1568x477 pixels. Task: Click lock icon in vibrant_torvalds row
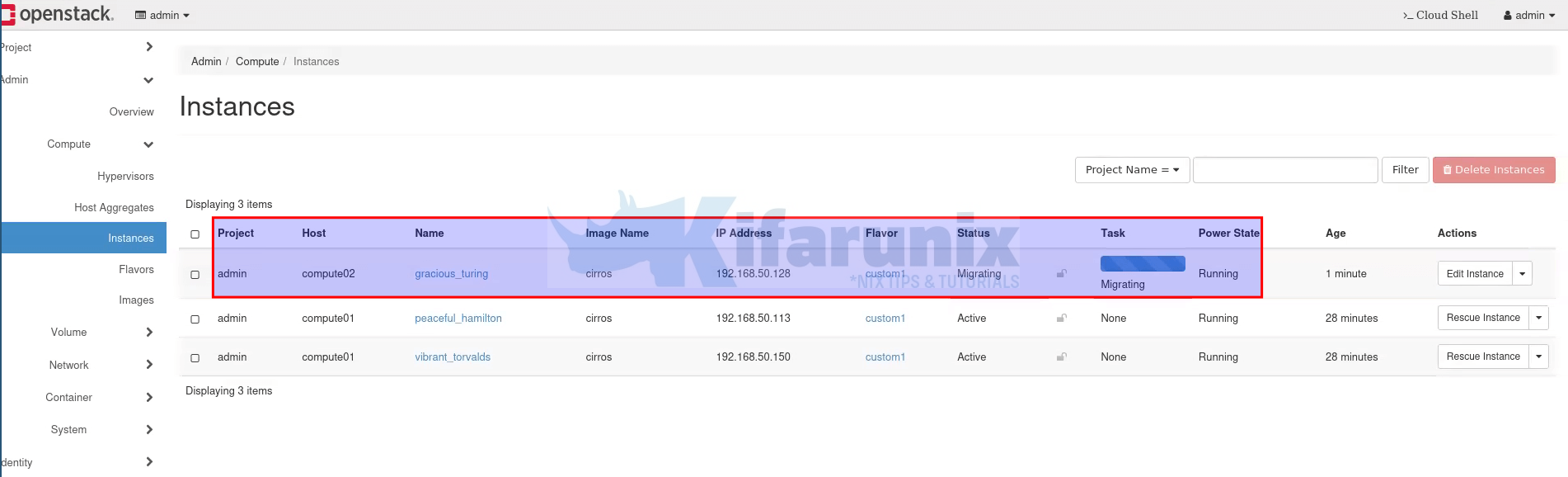click(1062, 357)
